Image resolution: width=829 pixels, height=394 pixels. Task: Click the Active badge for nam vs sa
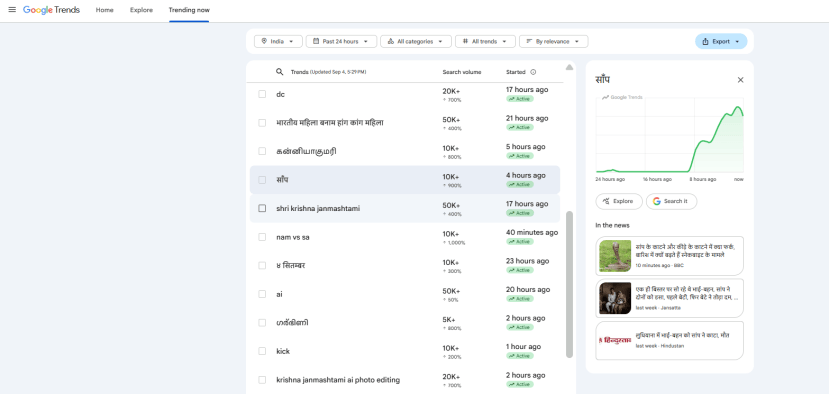(520, 242)
